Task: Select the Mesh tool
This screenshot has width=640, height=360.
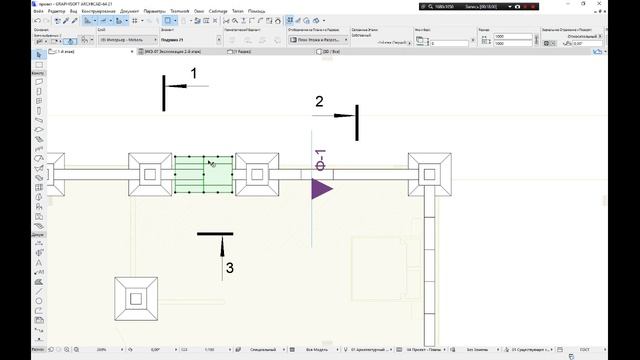Action: 39,226
